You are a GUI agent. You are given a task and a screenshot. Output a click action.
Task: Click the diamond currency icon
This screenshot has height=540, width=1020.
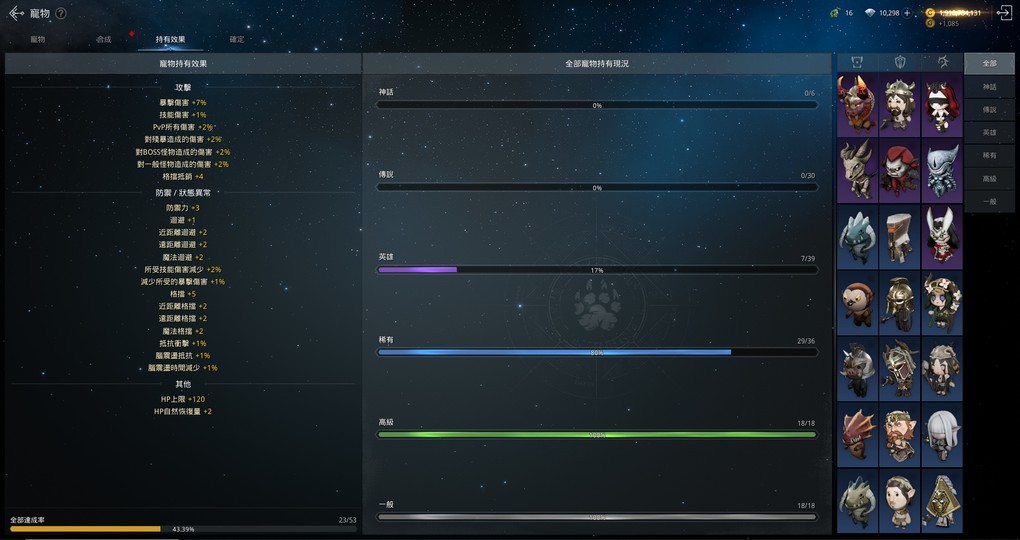tap(869, 13)
